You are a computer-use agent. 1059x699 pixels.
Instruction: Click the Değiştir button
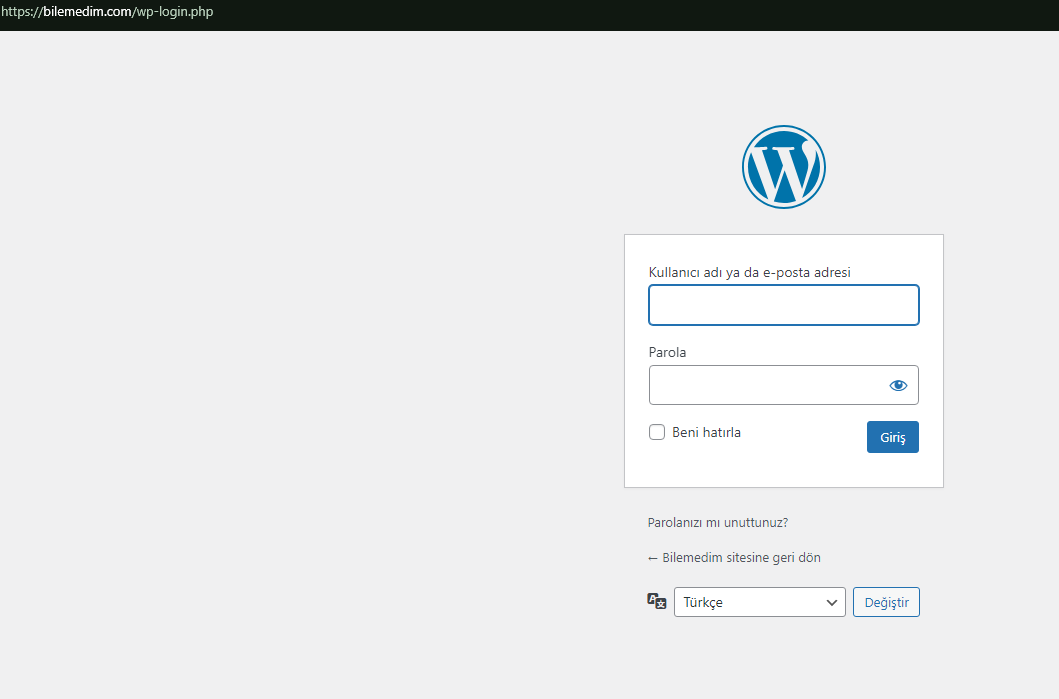tap(886, 602)
